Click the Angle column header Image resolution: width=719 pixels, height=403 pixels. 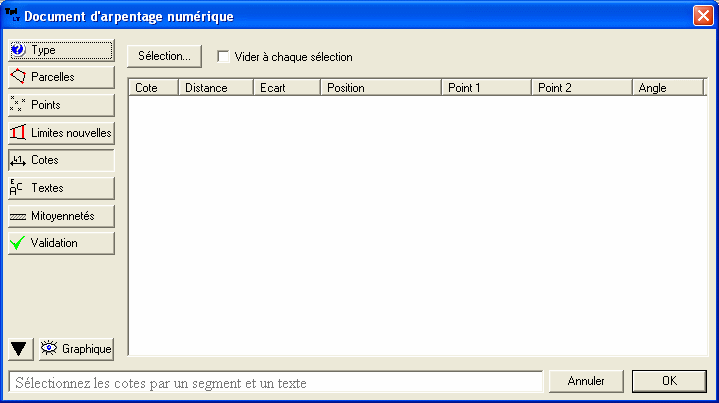pos(667,88)
